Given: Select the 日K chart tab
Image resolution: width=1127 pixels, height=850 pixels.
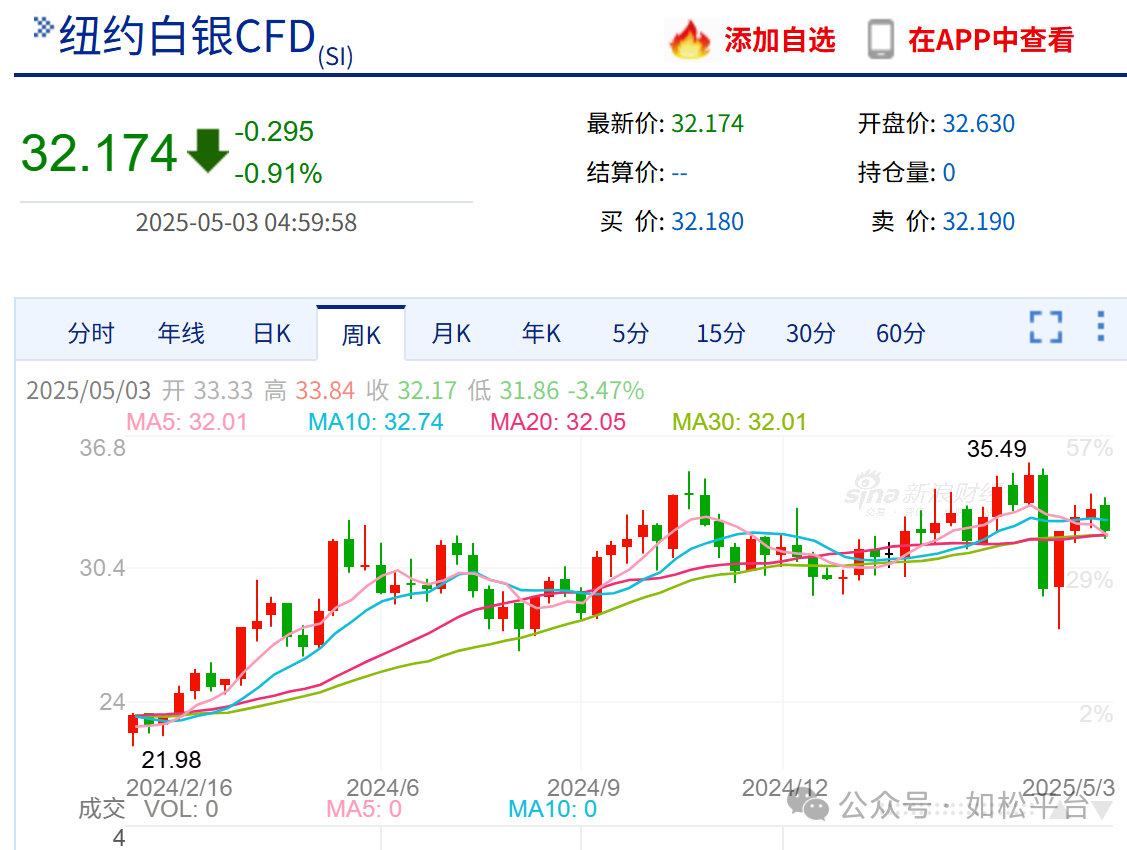Looking at the screenshot, I should coord(271,334).
